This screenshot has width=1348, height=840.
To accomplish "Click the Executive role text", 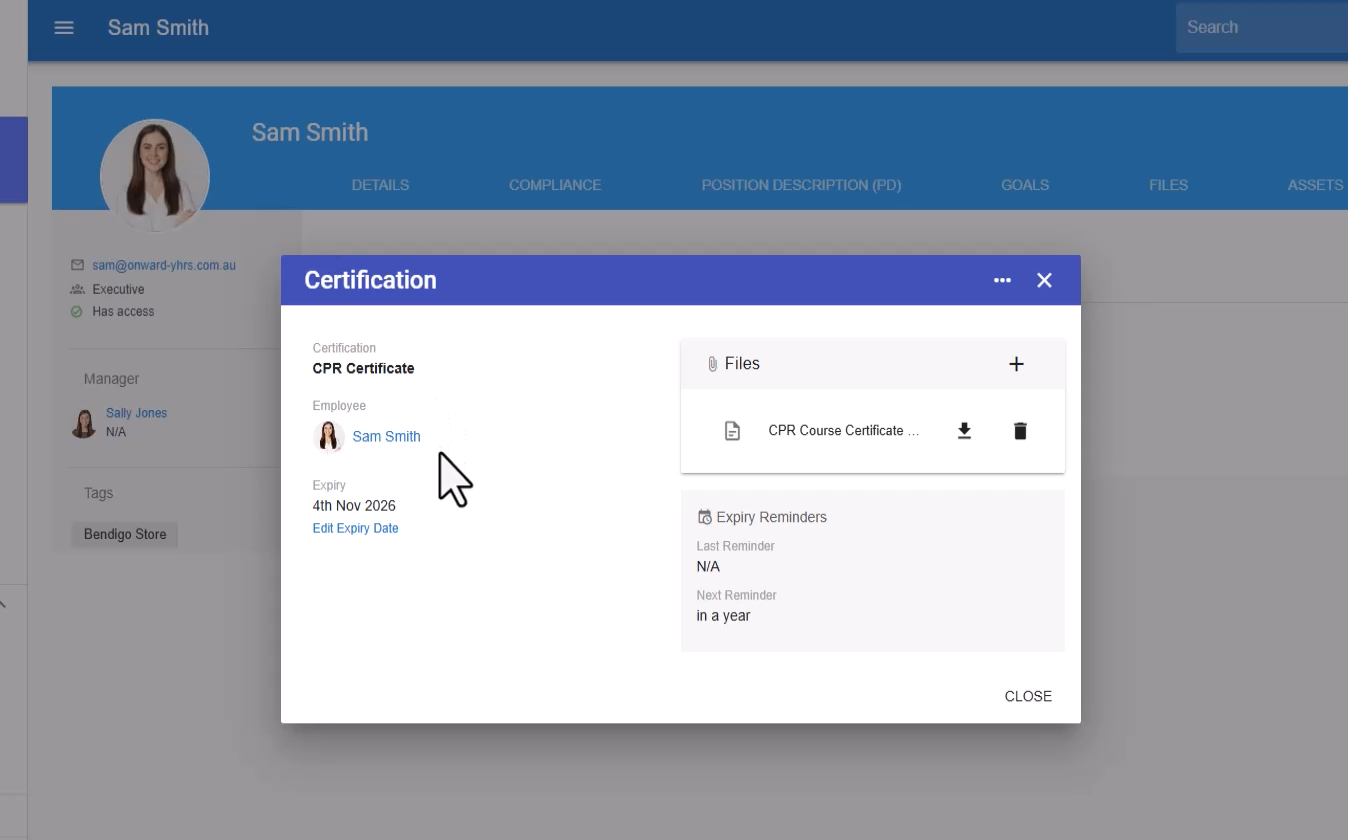I will click(x=118, y=289).
